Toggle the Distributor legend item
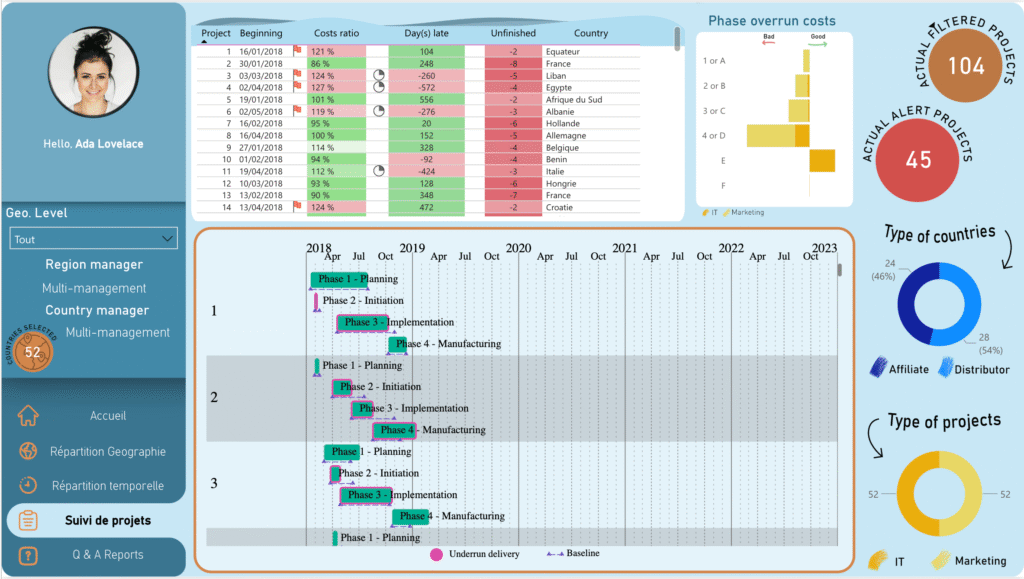The width and height of the screenshot is (1024, 579). 974,368
